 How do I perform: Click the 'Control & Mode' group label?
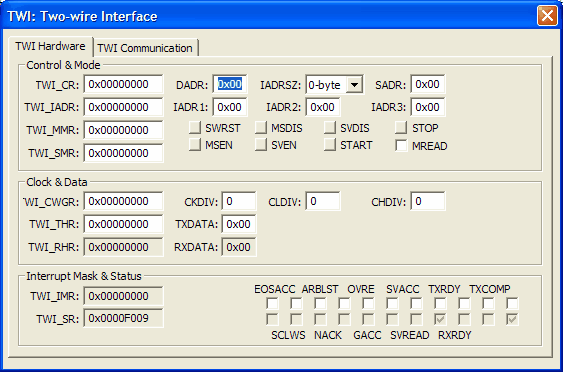tap(64, 65)
